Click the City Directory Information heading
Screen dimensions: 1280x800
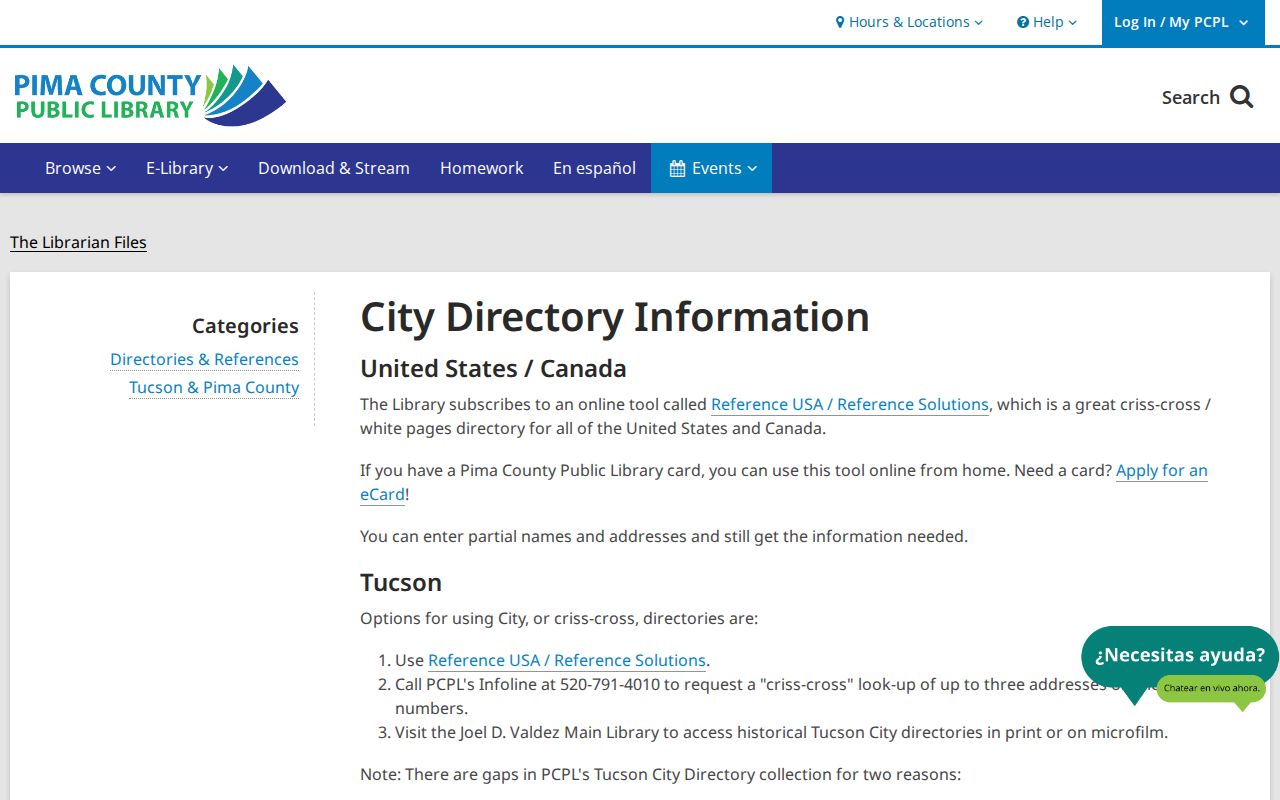point(615,317)
